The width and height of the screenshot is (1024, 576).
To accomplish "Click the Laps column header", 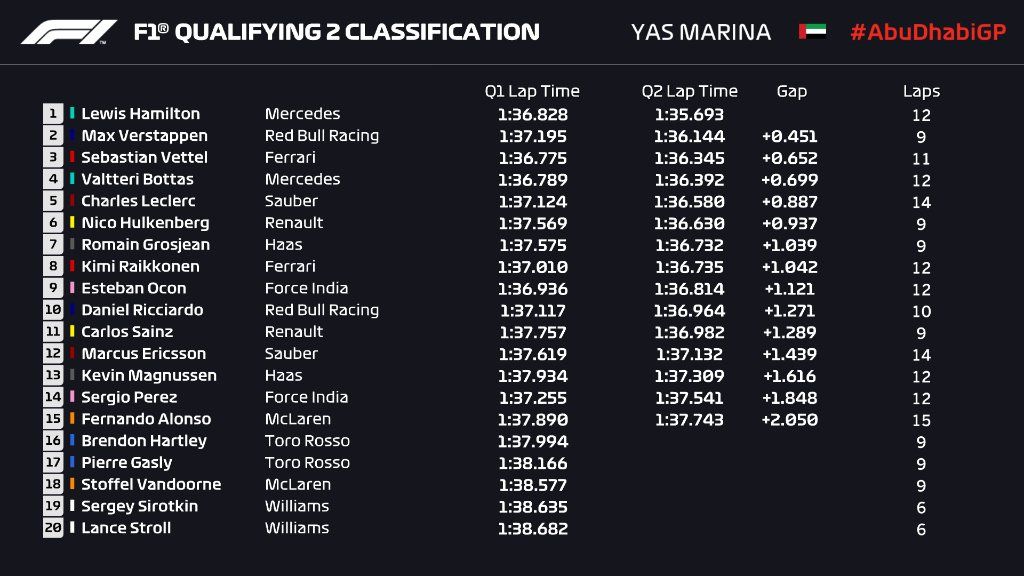I will tap(921, 91).
